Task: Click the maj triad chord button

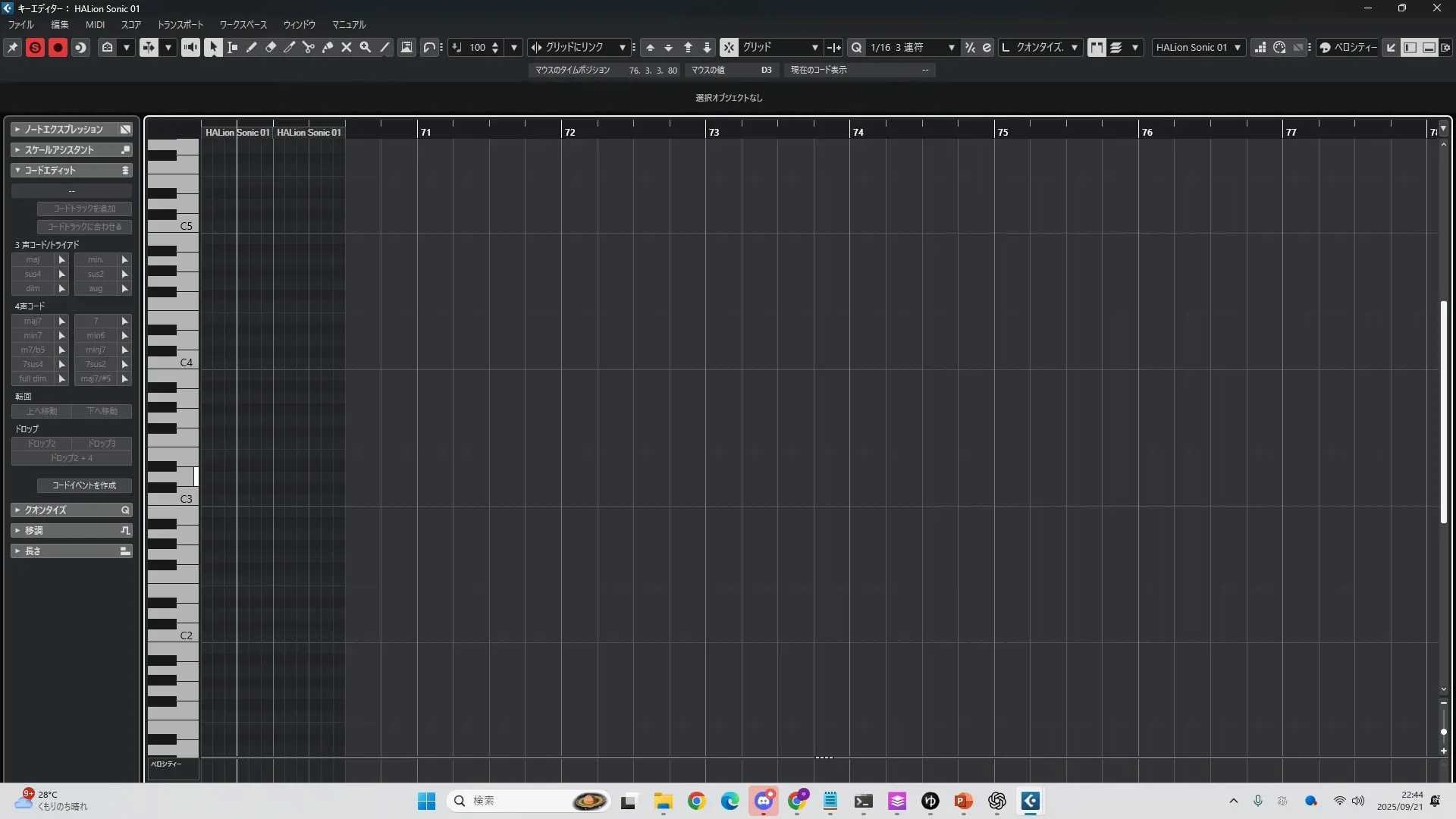Action: 33,259
